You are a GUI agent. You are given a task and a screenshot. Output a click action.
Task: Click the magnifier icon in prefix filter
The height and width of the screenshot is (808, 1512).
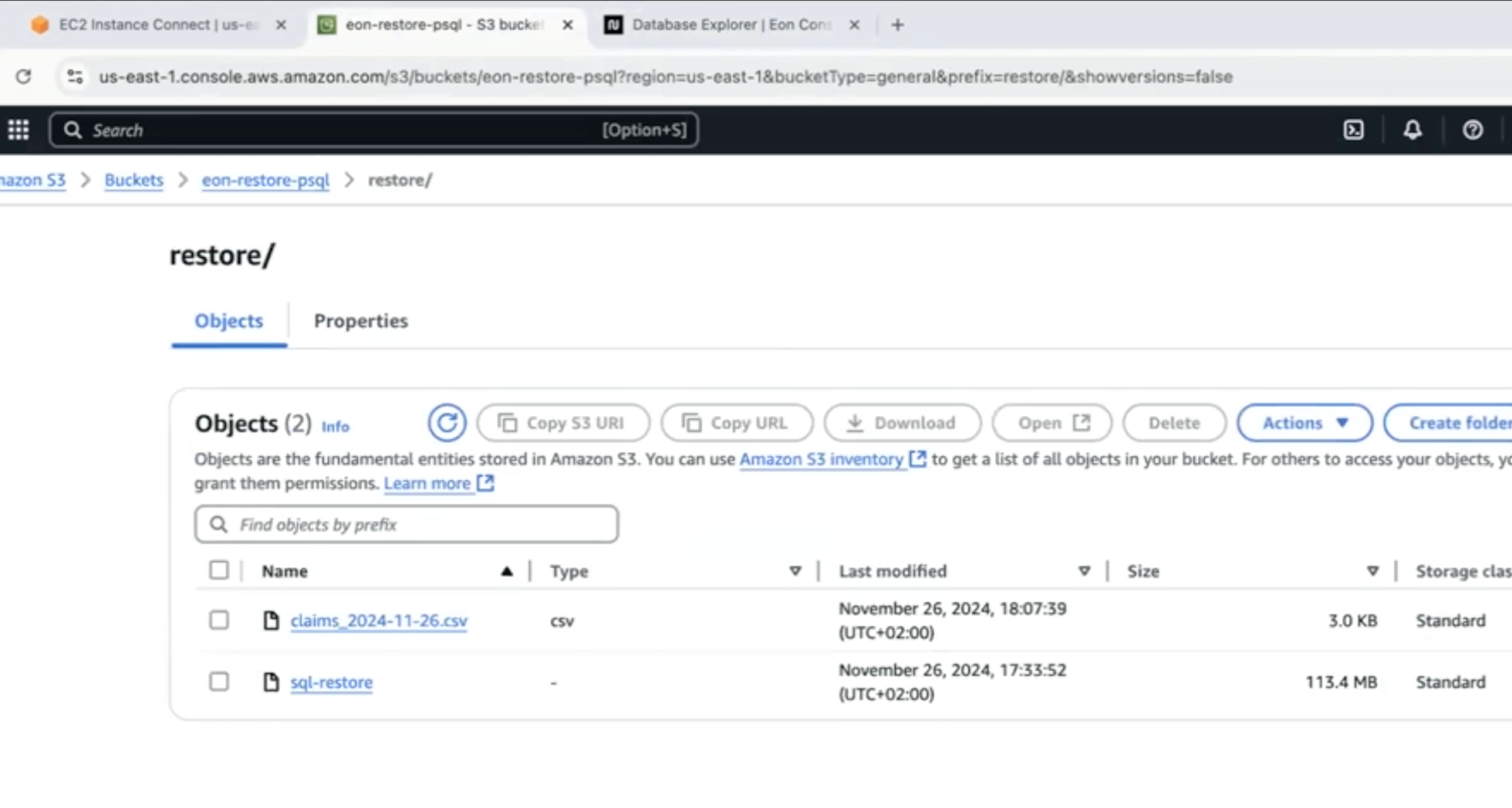pos(218,524)
